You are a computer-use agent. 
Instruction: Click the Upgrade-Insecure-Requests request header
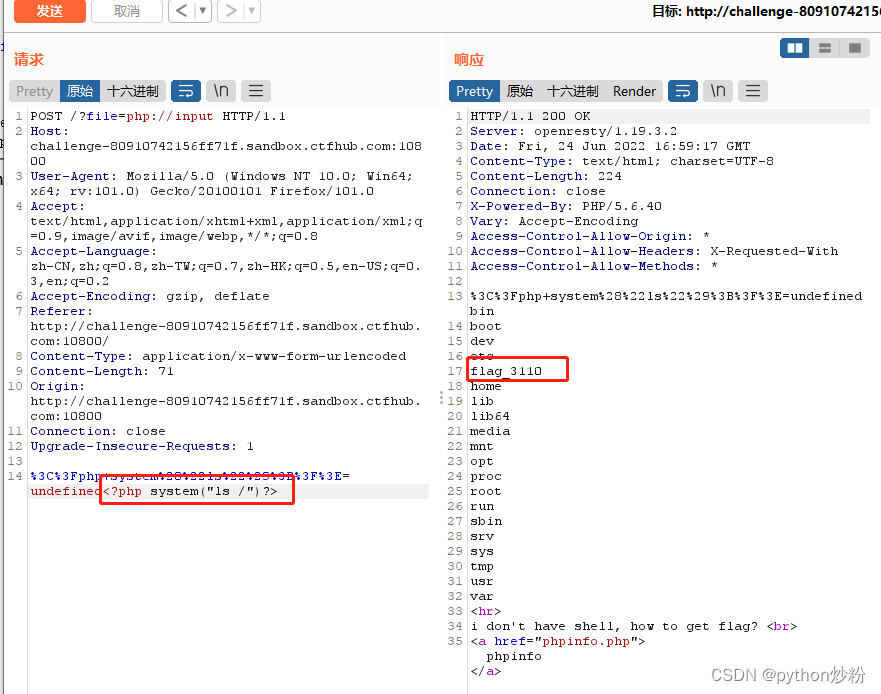[142, 446]
